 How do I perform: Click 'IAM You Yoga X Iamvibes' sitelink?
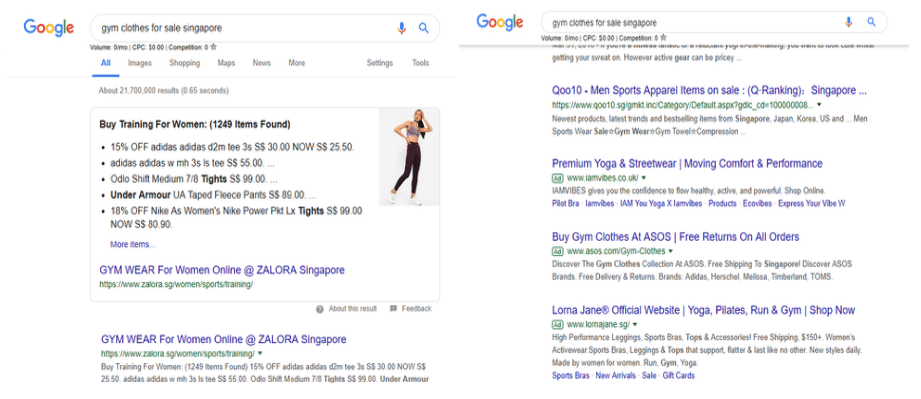661,203
